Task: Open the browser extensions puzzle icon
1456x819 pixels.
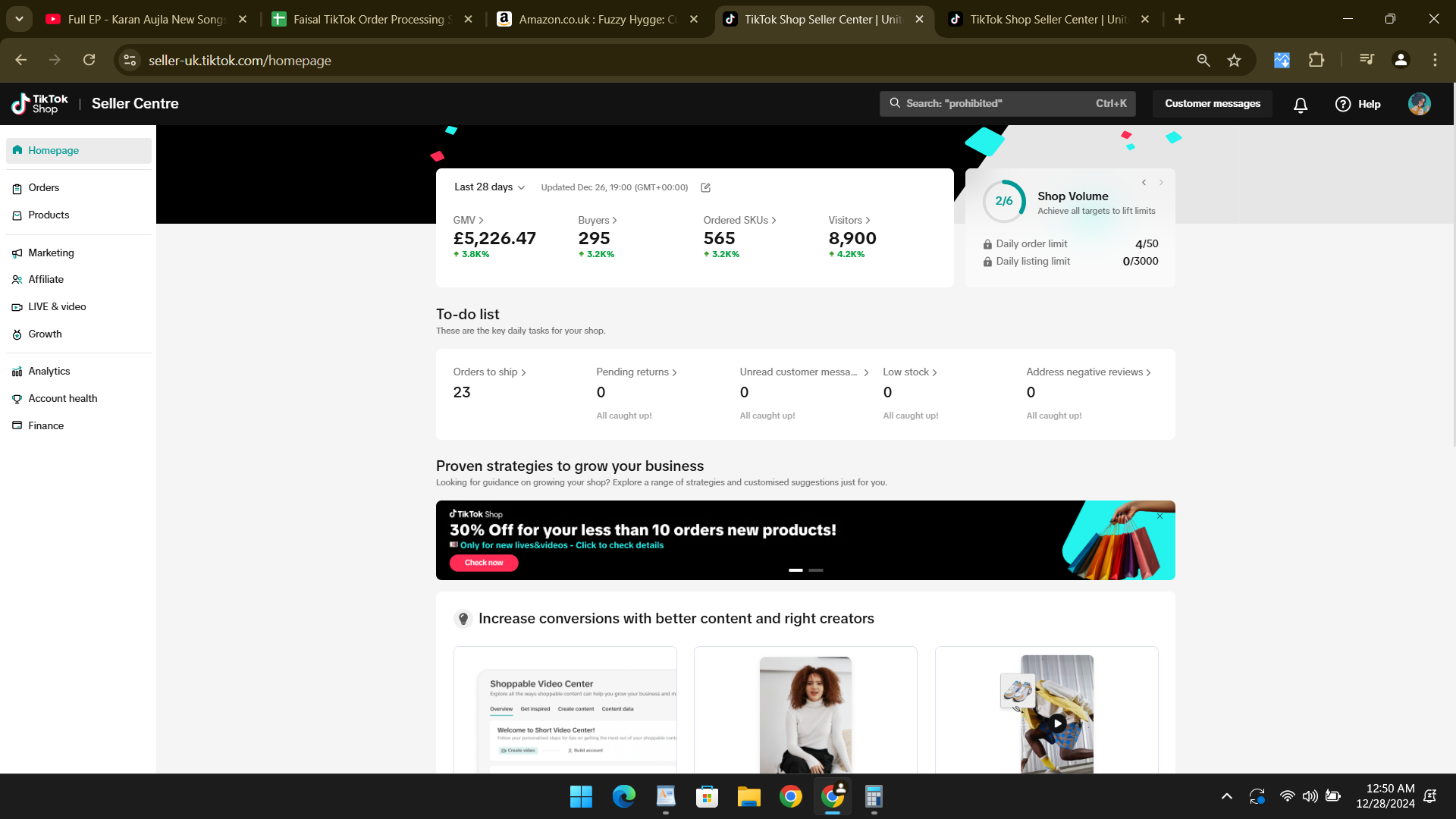Action: coord(1316,60)
